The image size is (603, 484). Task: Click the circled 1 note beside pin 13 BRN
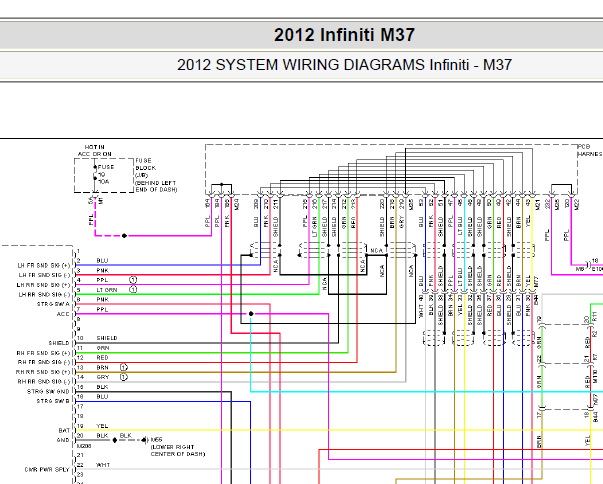(x=123, y=367)
